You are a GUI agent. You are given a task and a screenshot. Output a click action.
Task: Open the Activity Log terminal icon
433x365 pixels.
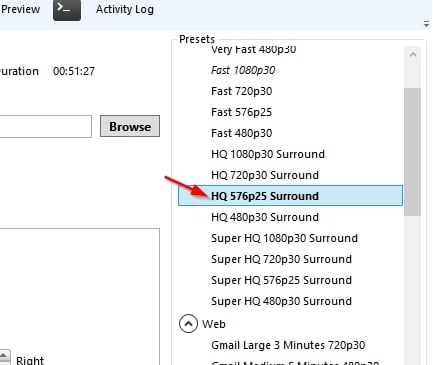(67, 10)
